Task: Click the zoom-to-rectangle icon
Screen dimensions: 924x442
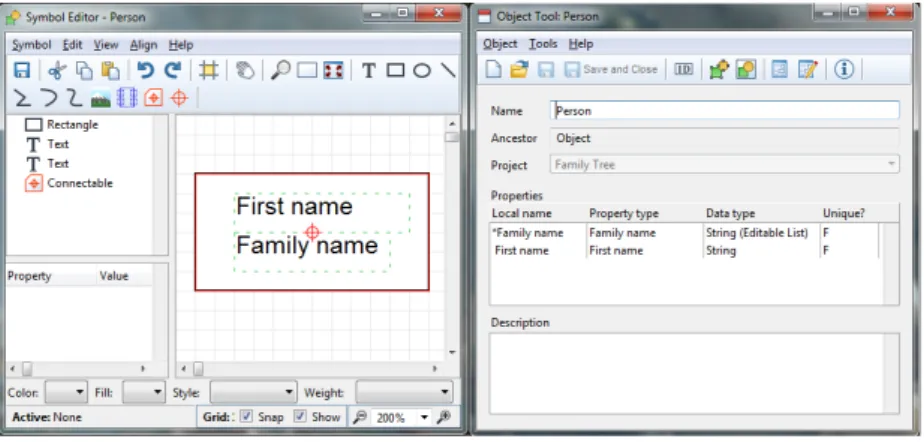Action: coord(307,71)
